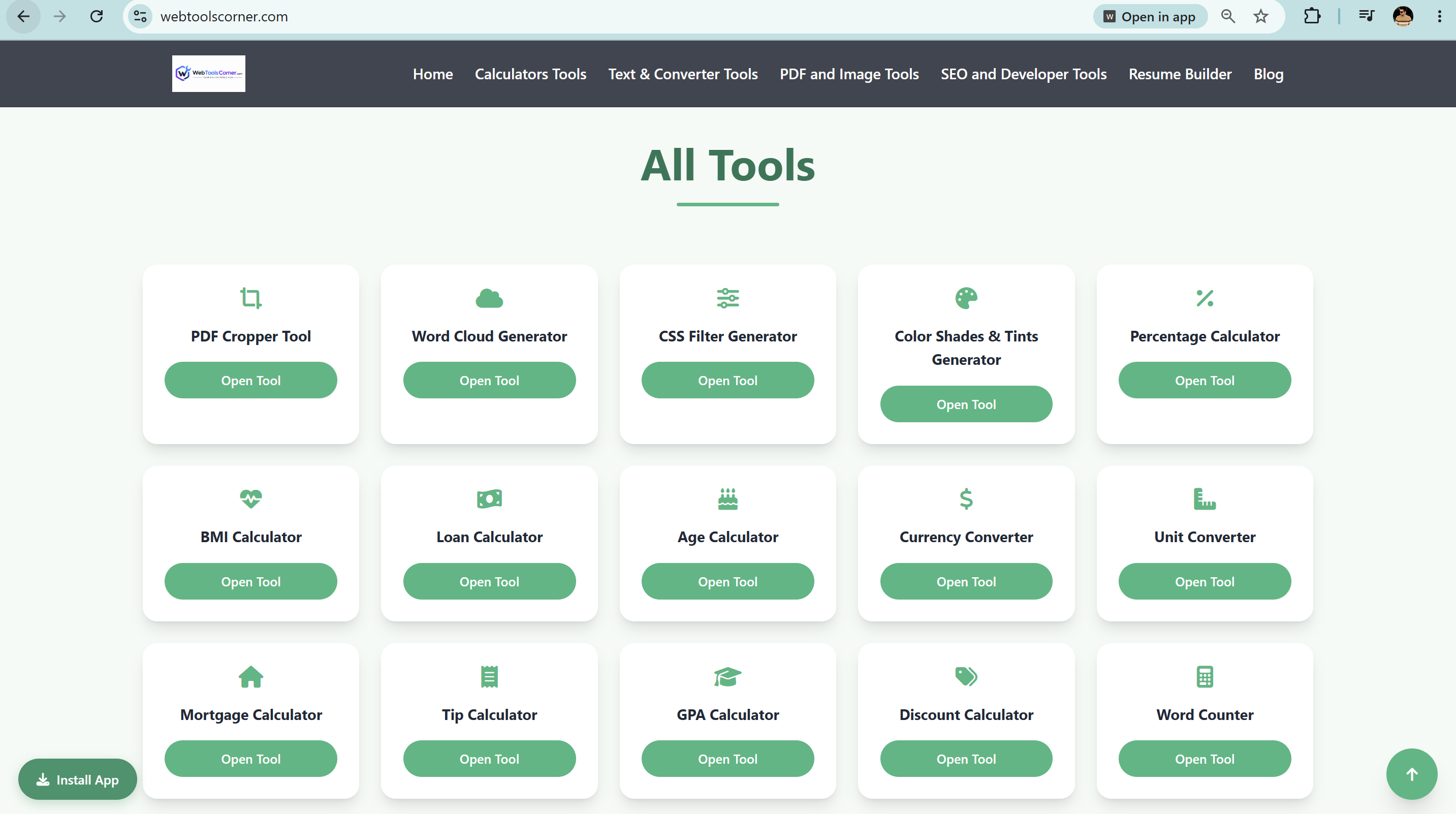
Task: Click the Unit Converter ruler icon
Action: tap(1205, 498)
